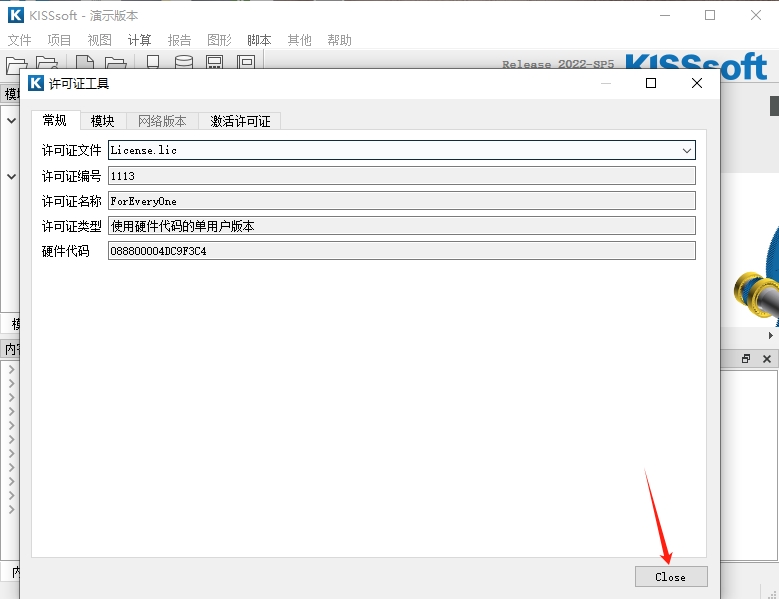Click the small right arrow beside gear image
The width and height of the screenshot is (779, 599).
[771, 335]
